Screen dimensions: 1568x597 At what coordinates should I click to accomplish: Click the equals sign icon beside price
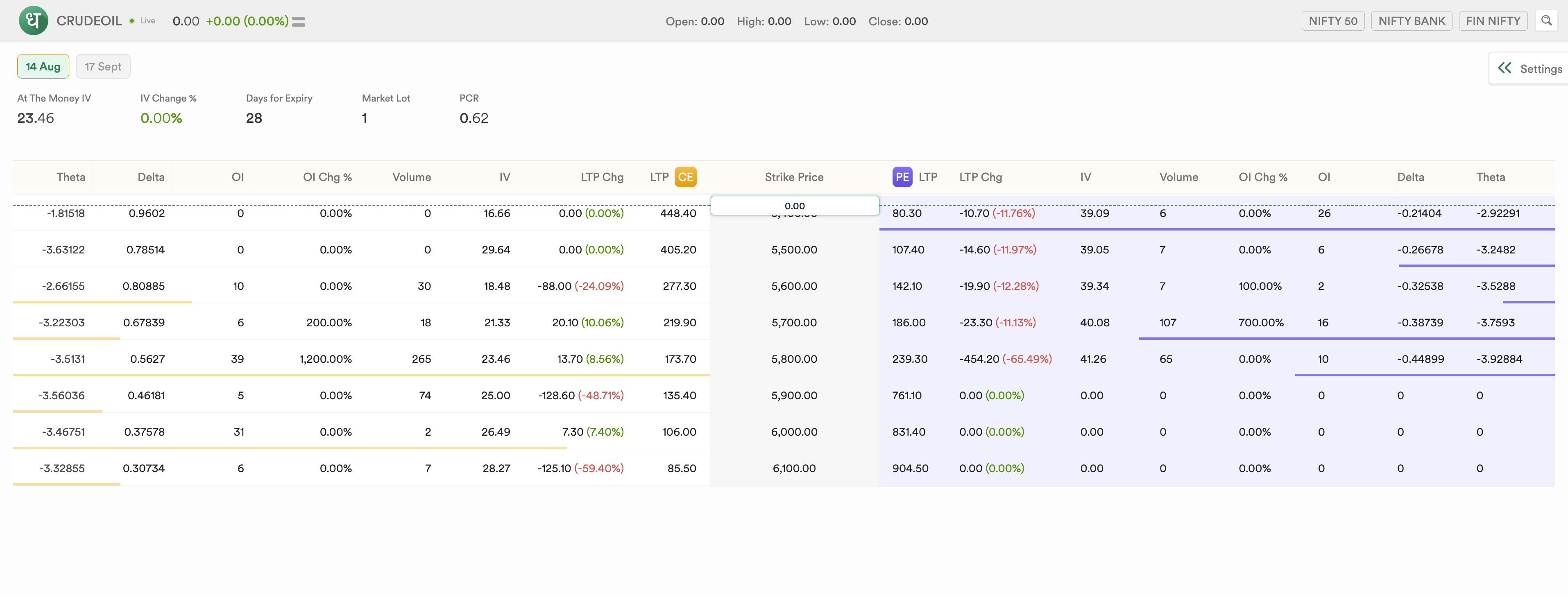(298, 21)
